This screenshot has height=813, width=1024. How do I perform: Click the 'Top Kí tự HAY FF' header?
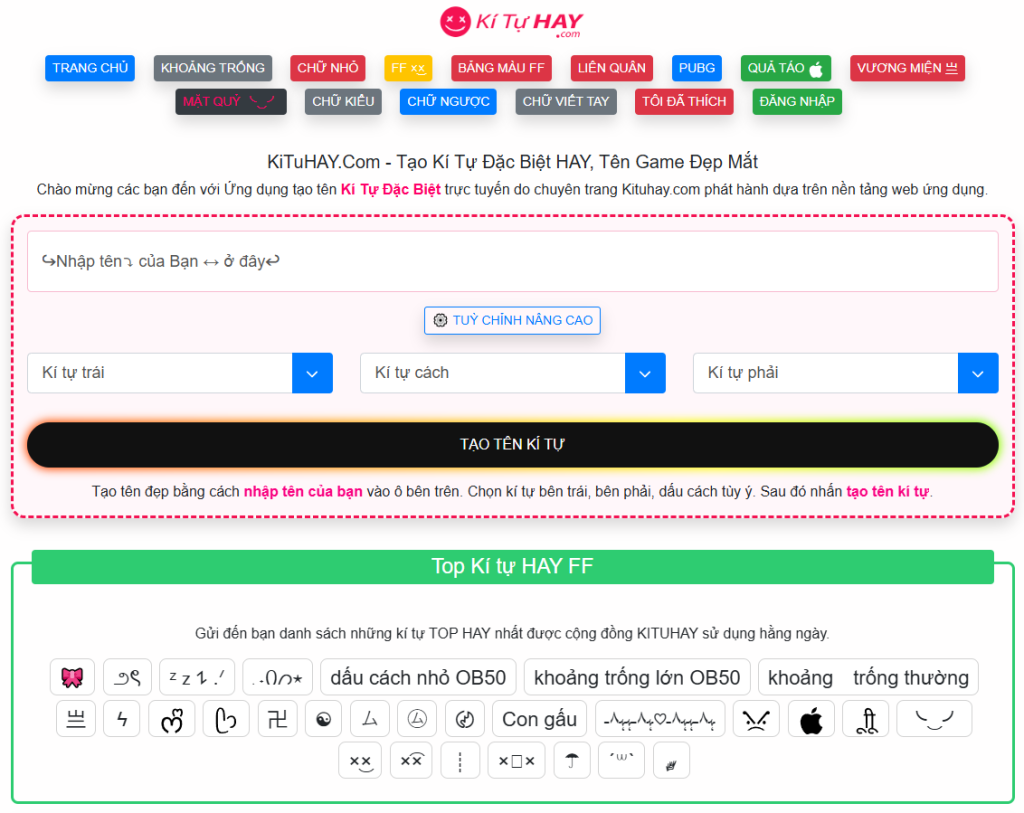pos(513,566)
